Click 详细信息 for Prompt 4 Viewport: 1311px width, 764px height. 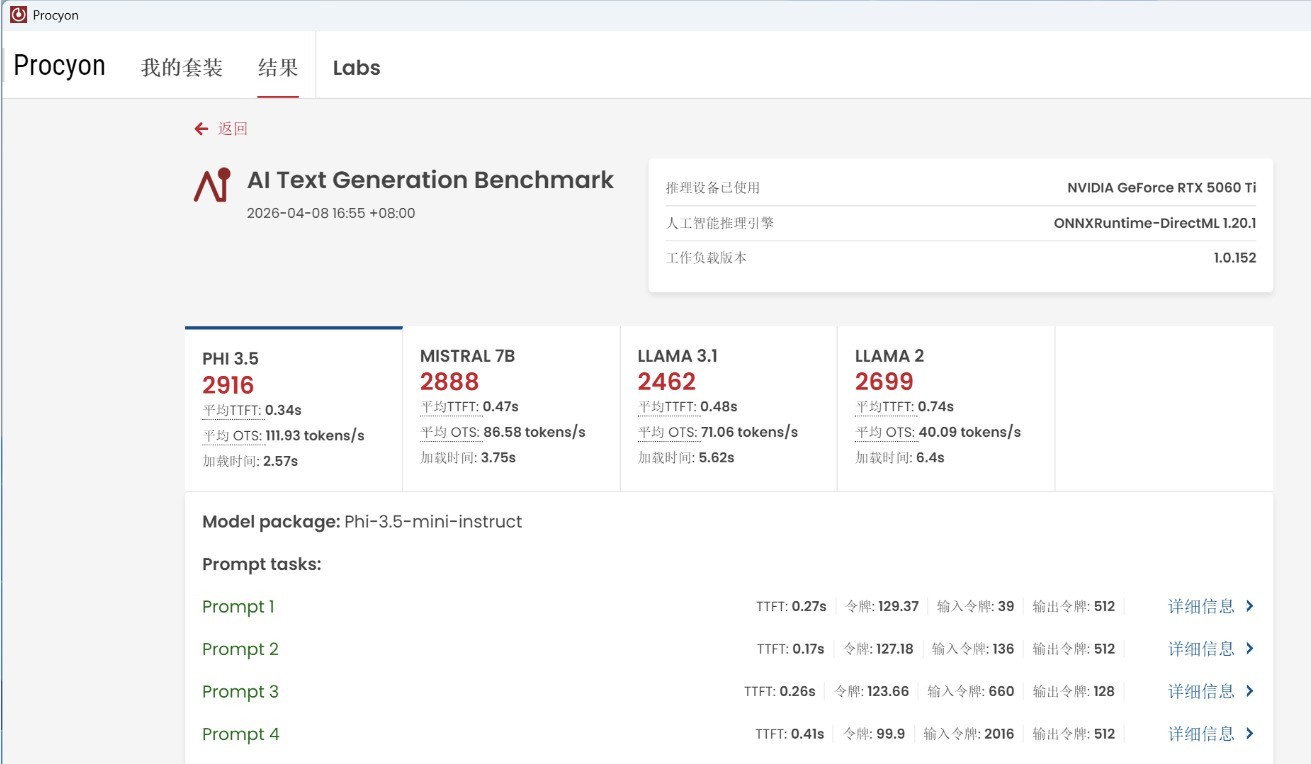pyautogui.click(x=1201, y=734)
